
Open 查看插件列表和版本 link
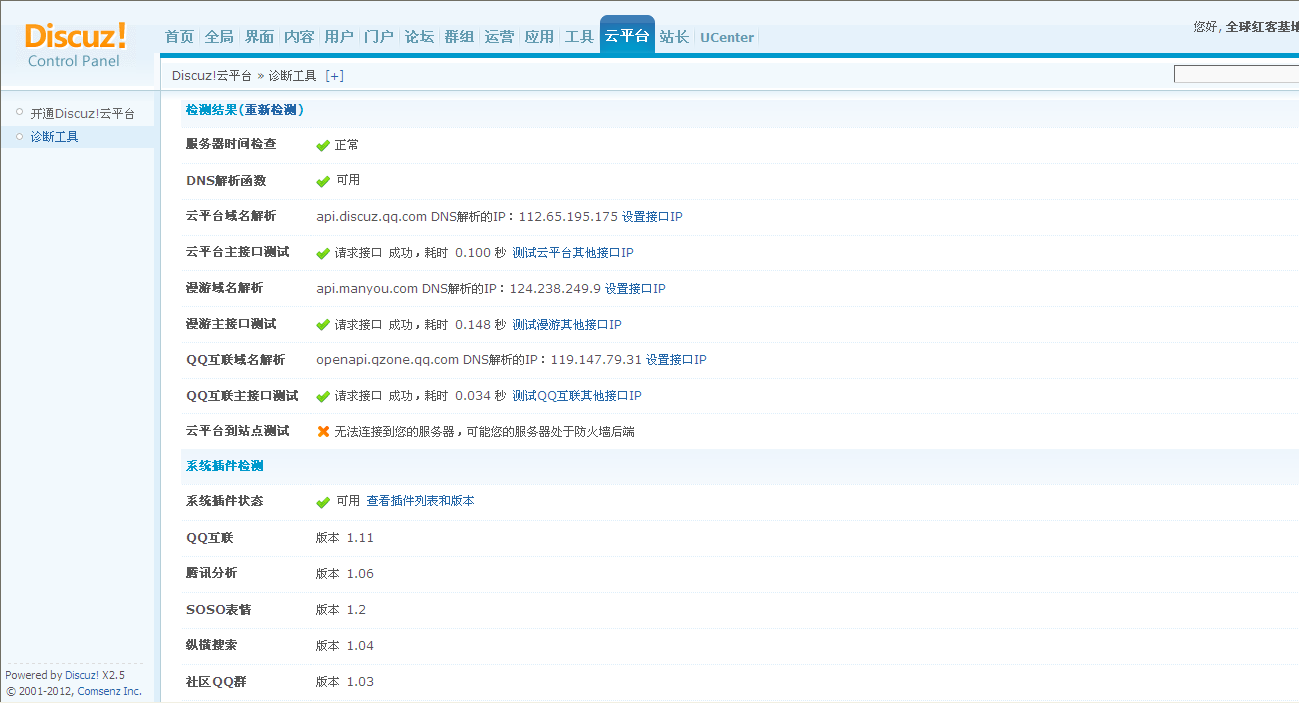point(420,501)
